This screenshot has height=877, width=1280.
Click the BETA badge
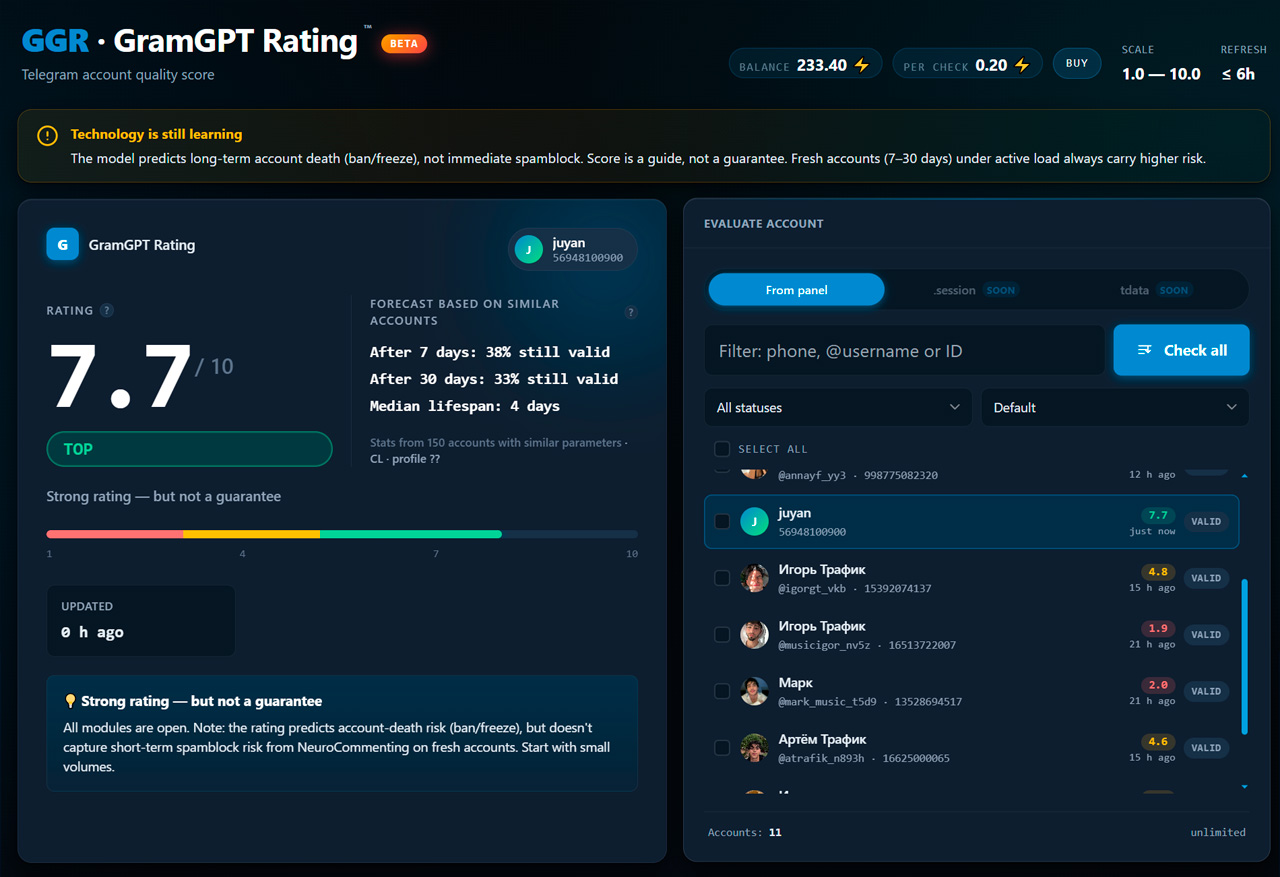tap(404, 43)
